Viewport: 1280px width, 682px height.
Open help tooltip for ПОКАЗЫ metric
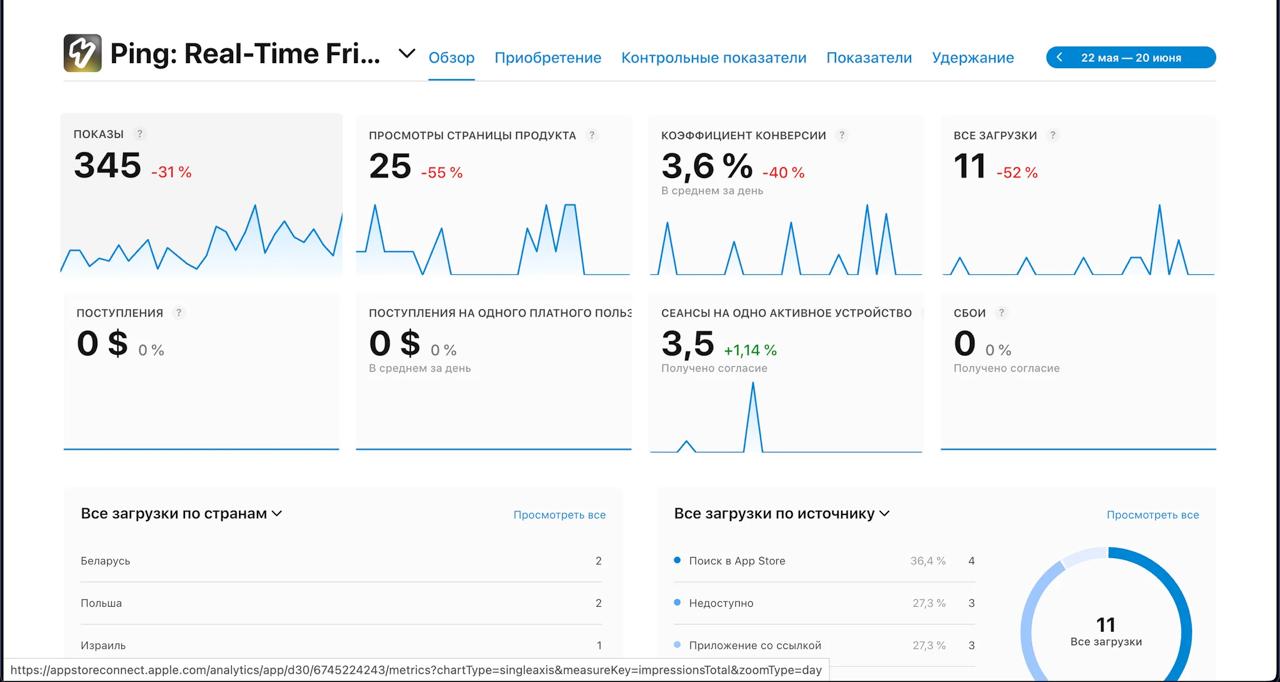click(x=140, y=133)
